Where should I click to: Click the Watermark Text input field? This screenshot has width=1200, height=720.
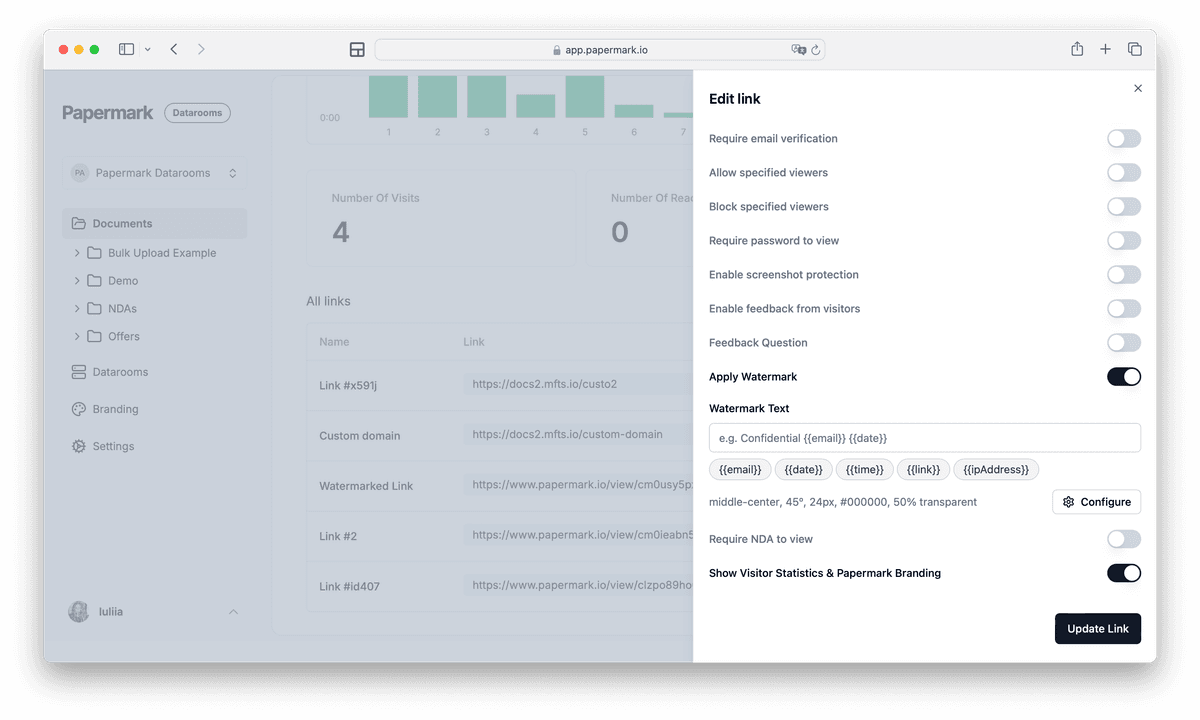(x=924, y=438)
